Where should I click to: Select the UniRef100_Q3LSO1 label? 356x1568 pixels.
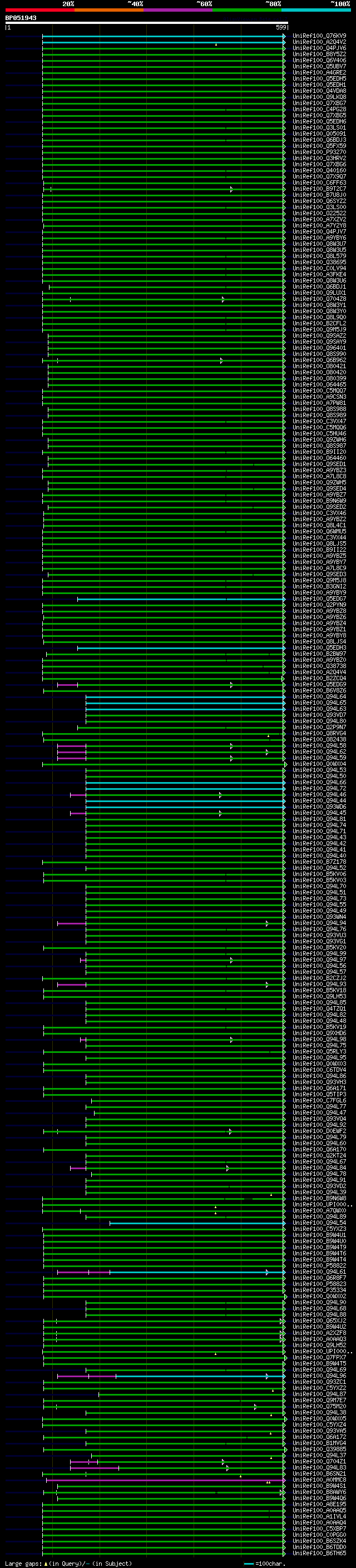click(x=319, y=128)
